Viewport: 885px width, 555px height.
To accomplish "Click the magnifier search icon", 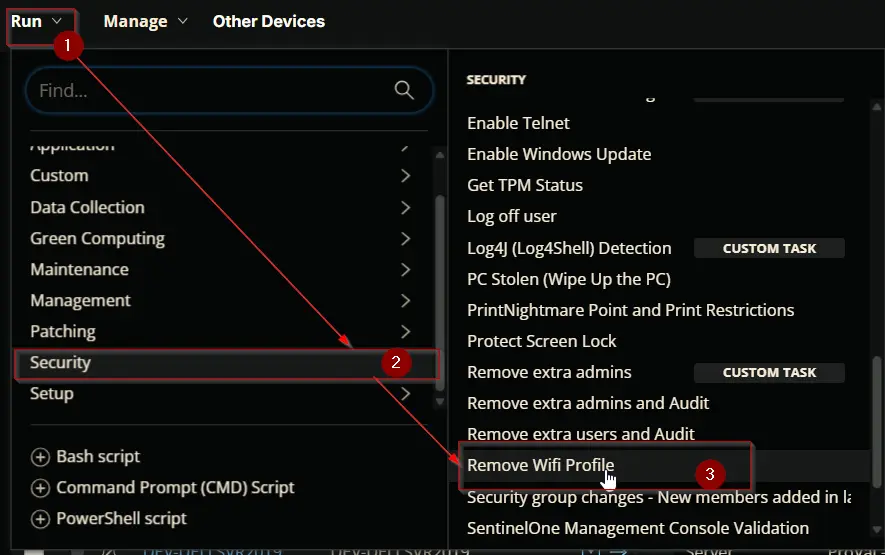I will point(404,90).
